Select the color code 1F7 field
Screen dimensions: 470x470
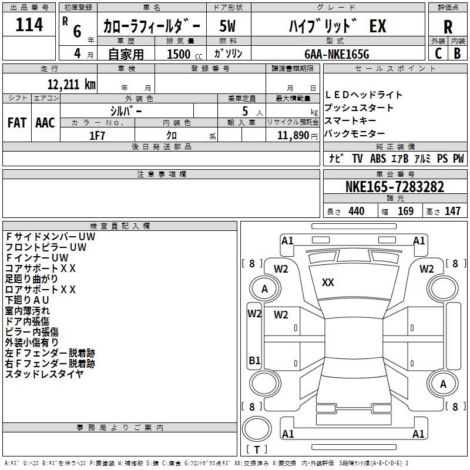pos(97,135)
